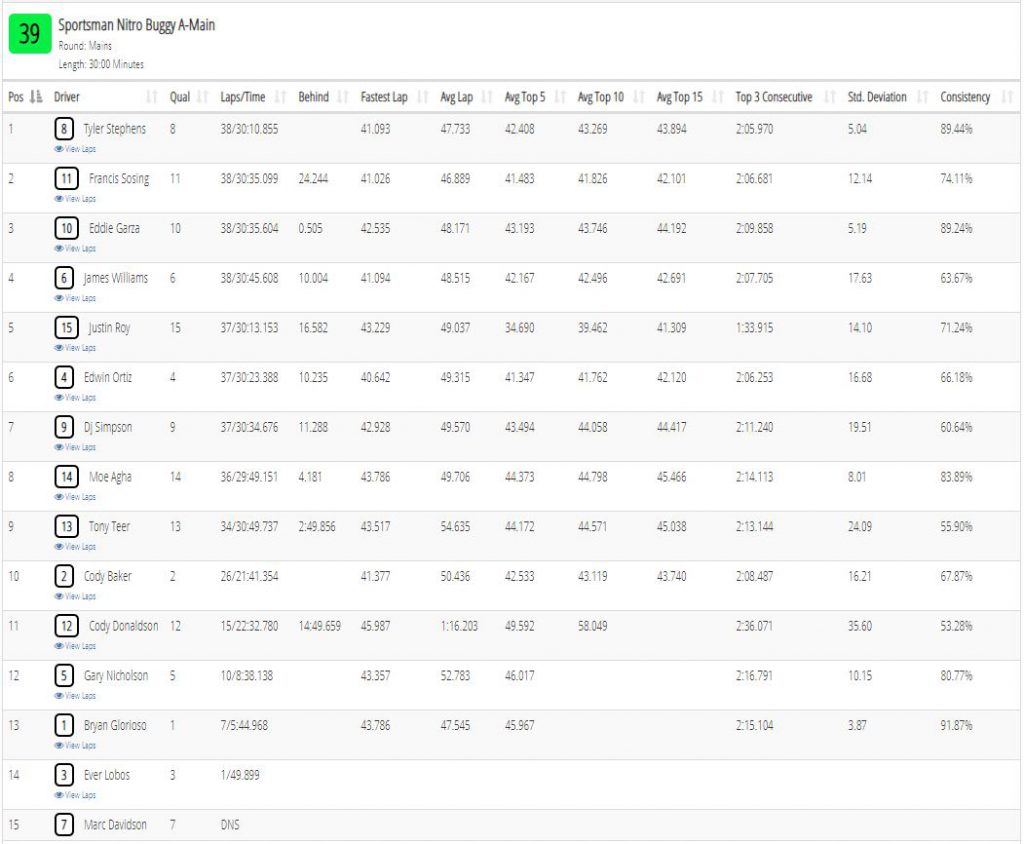This screenshot has width=1024, height=844.
Task: Click car number 13 badge for Tony Teer
Action: (67, 526)
